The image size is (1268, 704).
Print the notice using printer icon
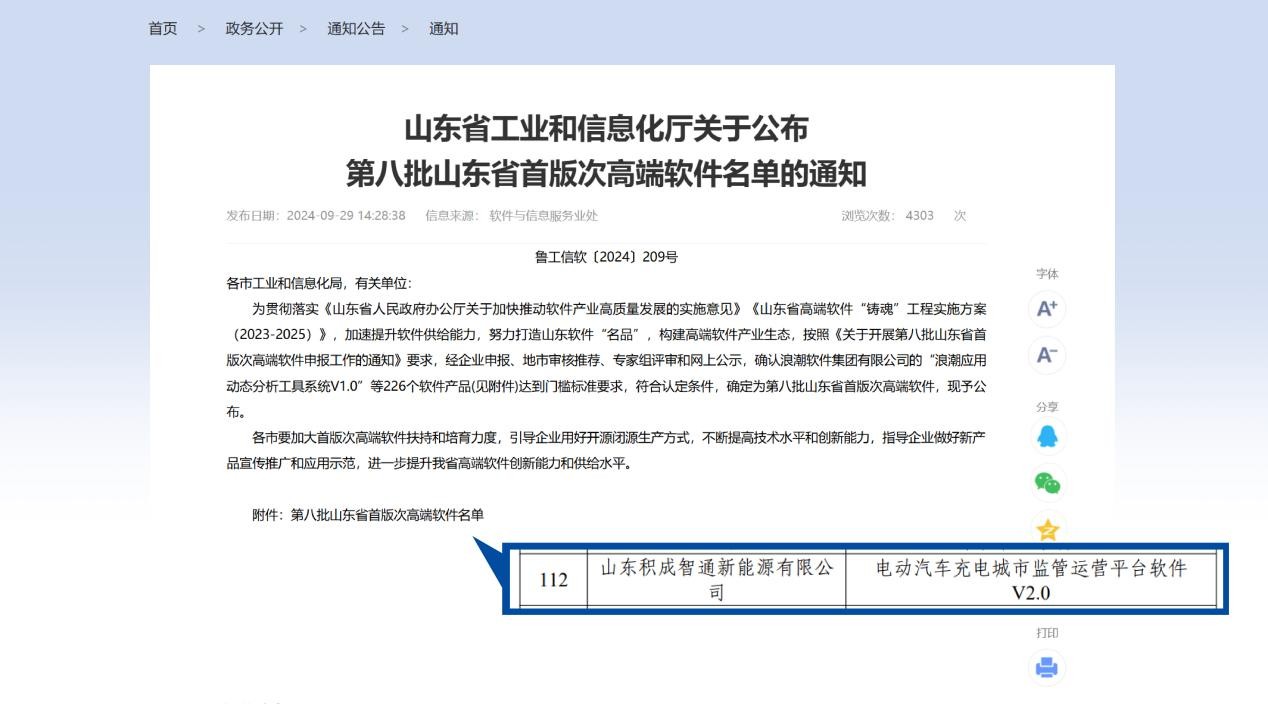[x=1046, y=667]
